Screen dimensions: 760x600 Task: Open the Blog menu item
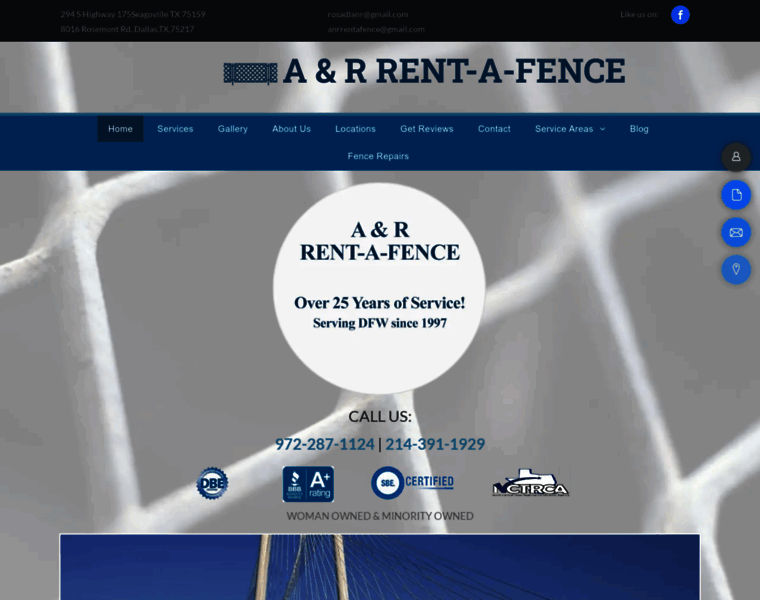639,129
